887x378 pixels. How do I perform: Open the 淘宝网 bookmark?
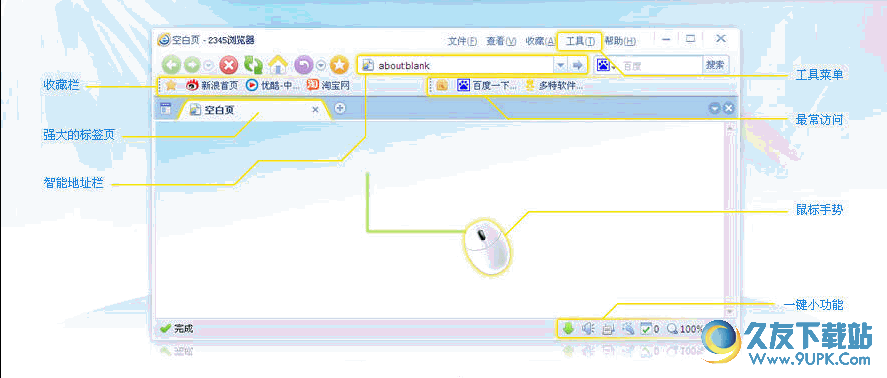click(328, 85)
